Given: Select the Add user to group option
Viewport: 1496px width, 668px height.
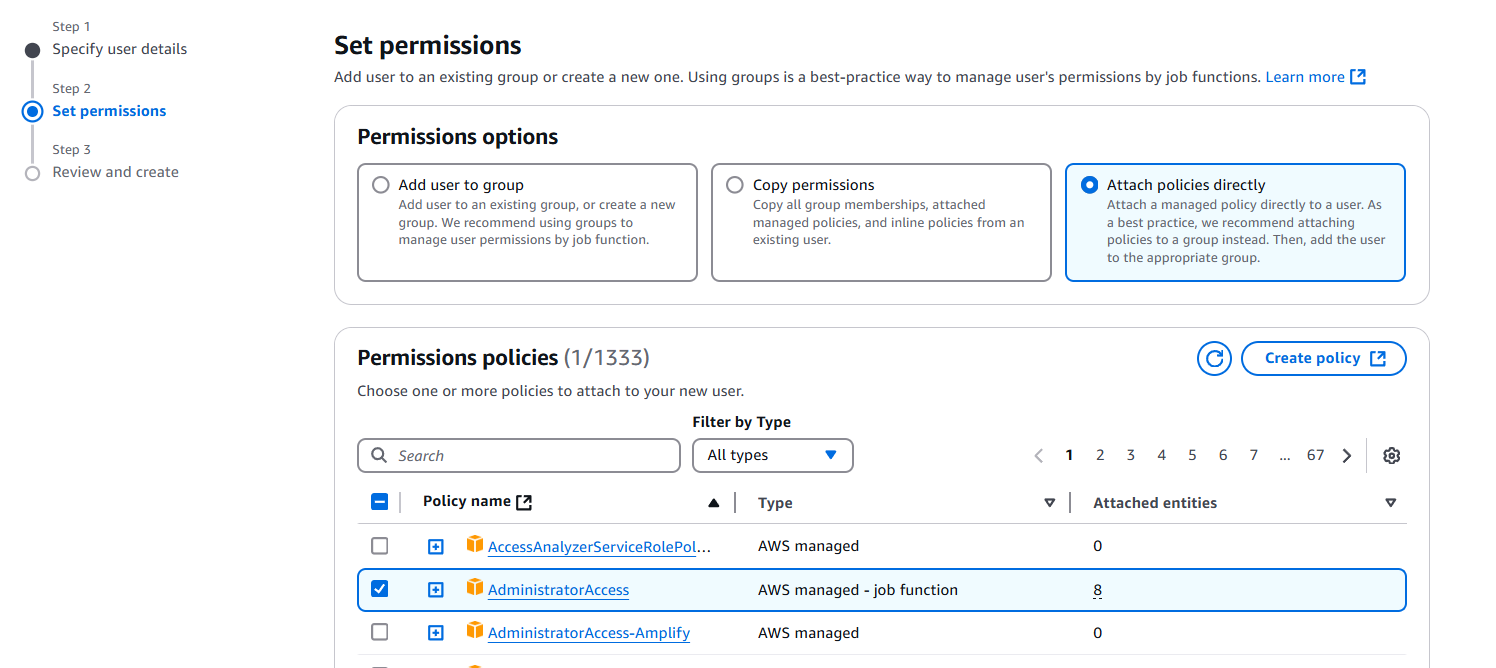Looking at the screenshot, I should tap(381, 185).
